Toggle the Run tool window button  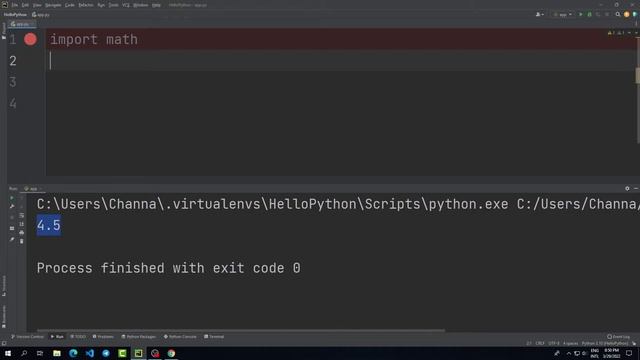(57, 337)
